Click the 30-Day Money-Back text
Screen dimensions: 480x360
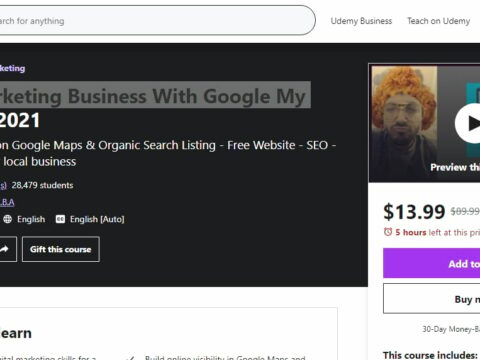point(451,329)
